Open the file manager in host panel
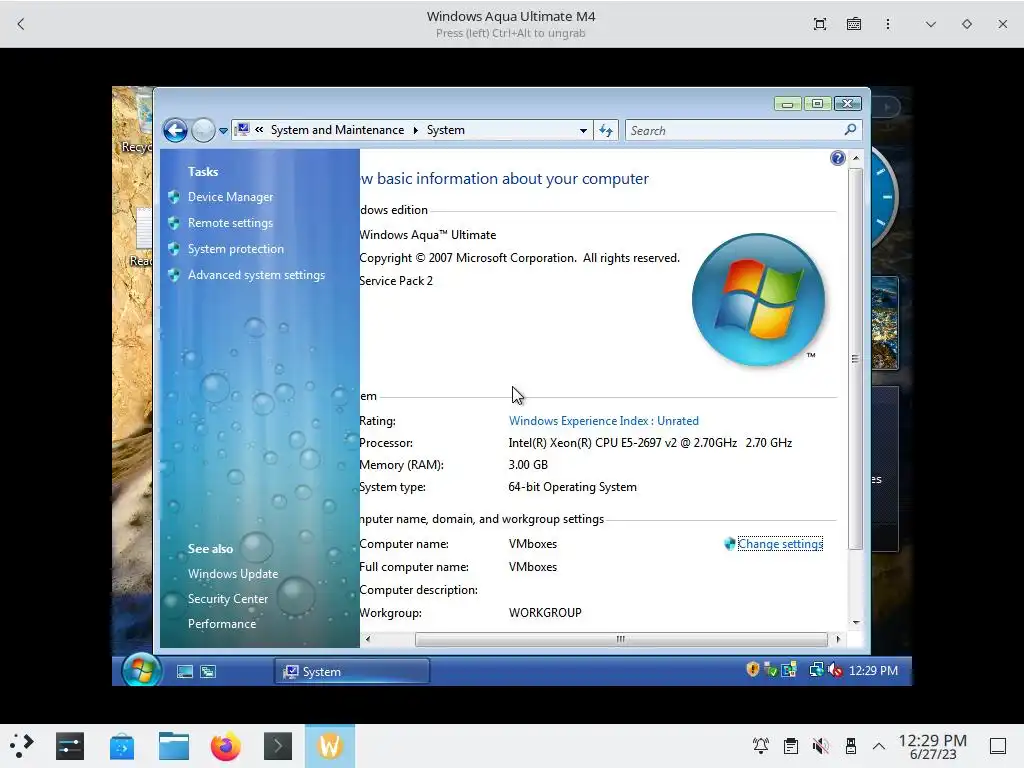The image size is (1024, 768). coord(174,746)
